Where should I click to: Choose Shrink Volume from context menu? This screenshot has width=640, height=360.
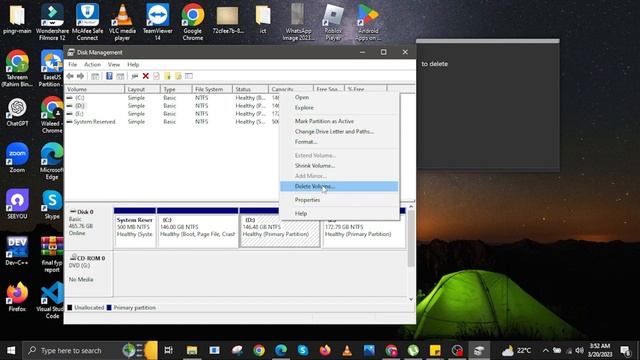[339, 166]
